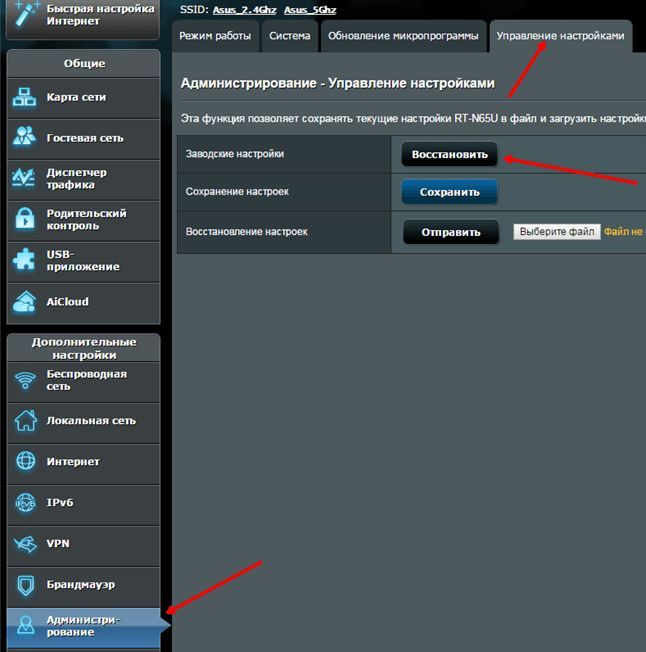The width and height of the screenshot is (646, 652).
Task: Select the Администрирование sidebar item
Action: tap(84, 627)
